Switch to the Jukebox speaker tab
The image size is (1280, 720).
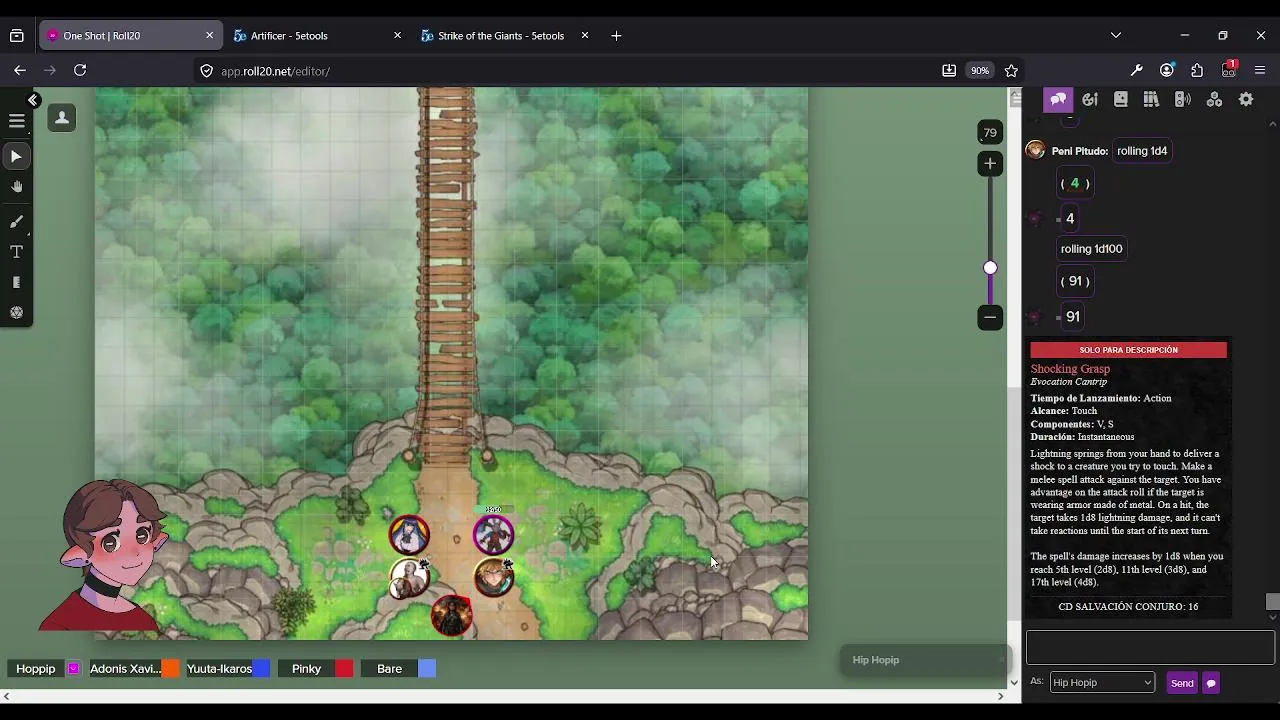pos(1182,100)
